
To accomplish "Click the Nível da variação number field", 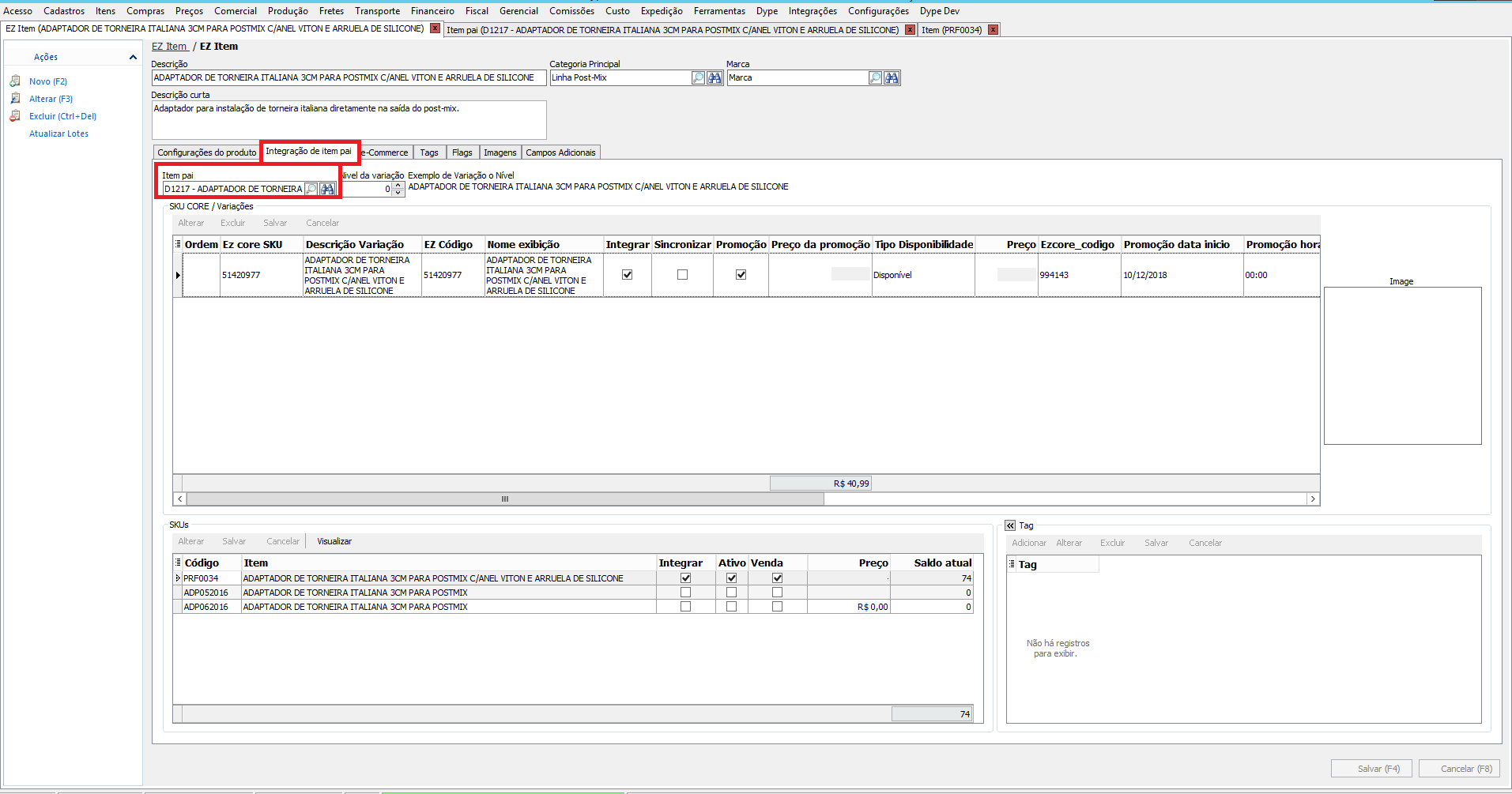I will 365,189.
